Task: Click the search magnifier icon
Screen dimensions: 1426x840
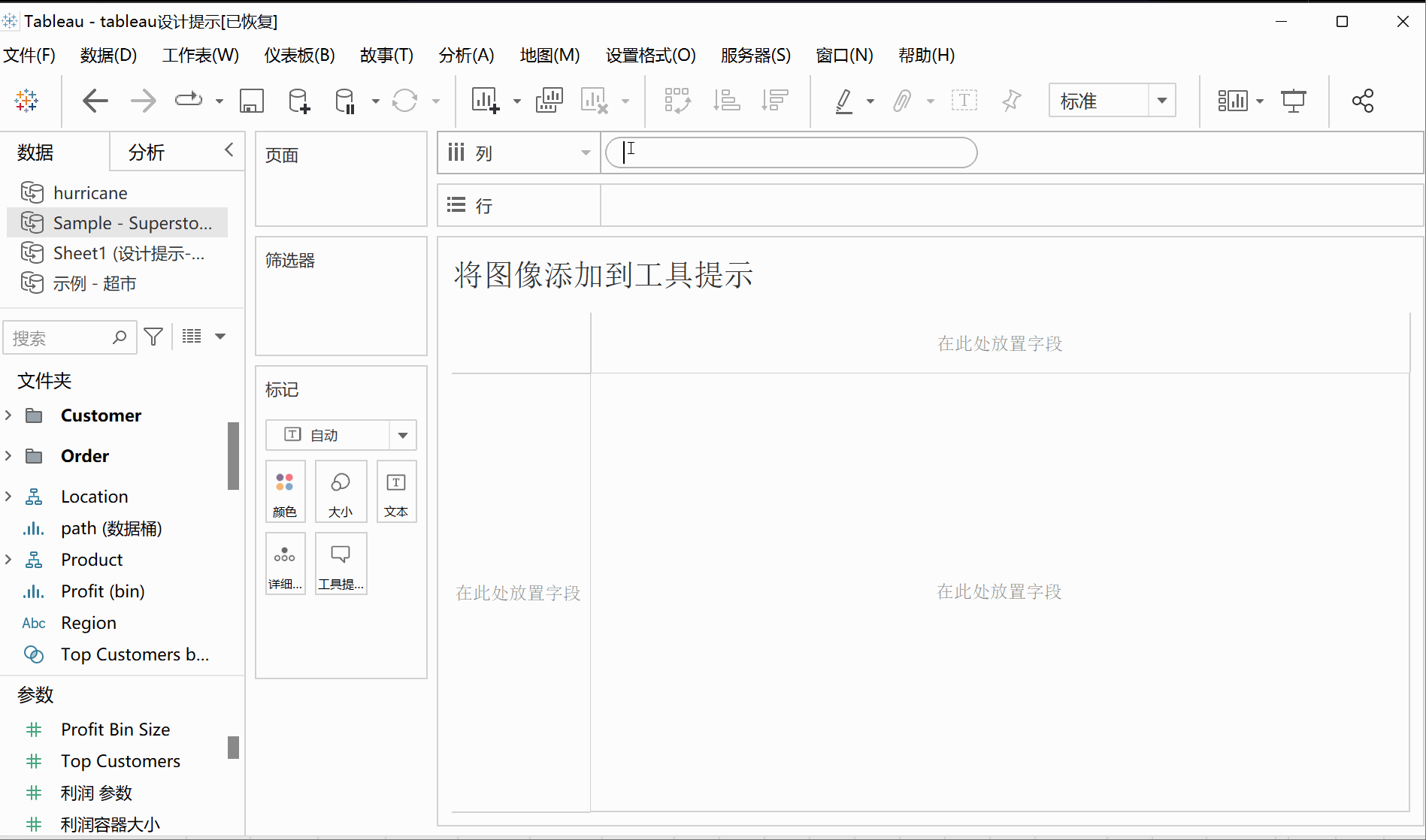Action: click(120, 337)
